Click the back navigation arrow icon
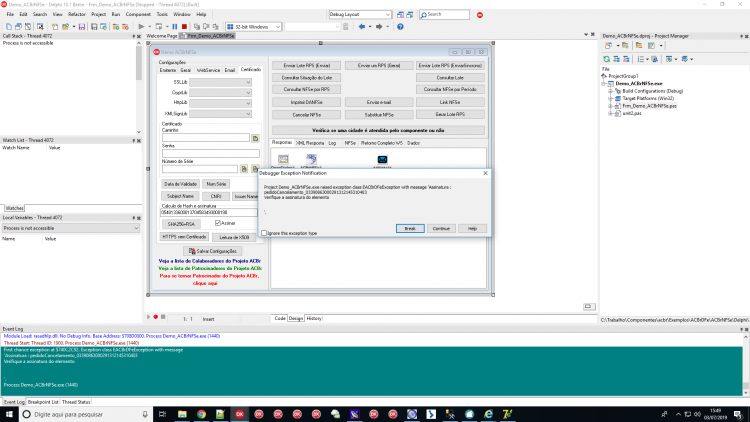750x422 pixels. pyautogui.click(x=362, y=27)
